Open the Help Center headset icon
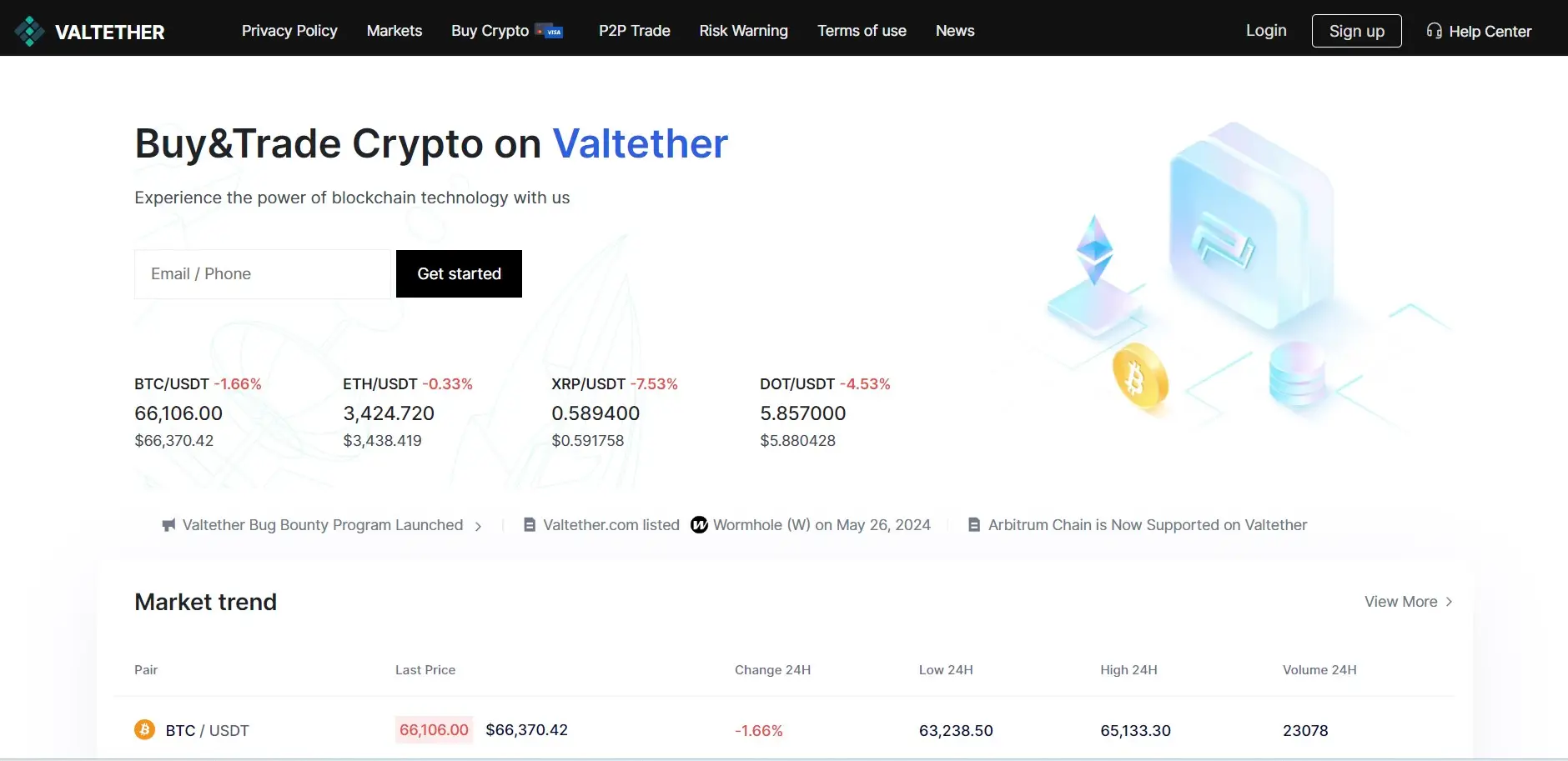Image resolution: width=1568 pixels, height=761 pixels. point(1434,30)
